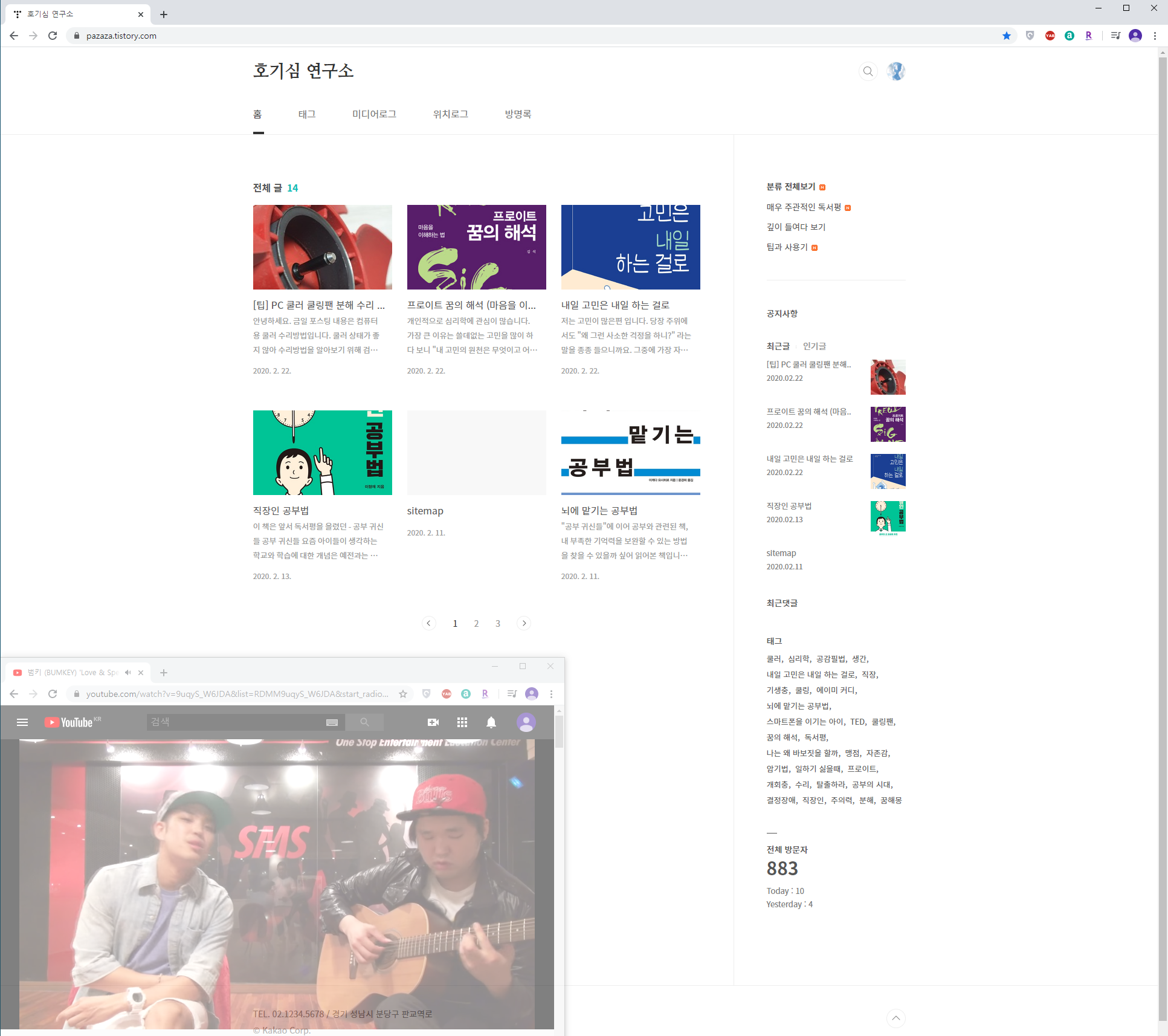
Task: Open the main Chrome three-dot menu
Action: tap(1155, 36)
